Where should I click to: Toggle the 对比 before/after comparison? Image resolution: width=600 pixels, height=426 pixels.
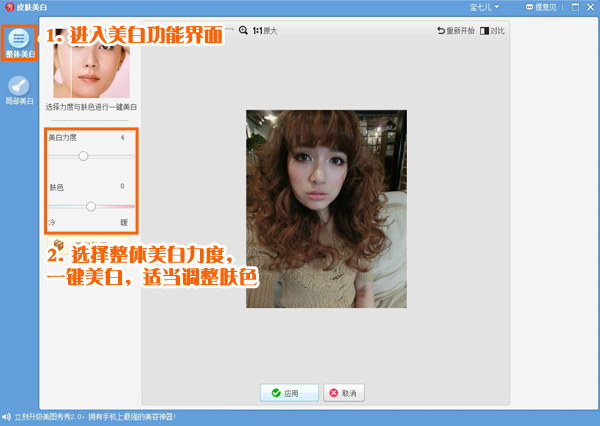pyautogui.click(x=492, y=31)
